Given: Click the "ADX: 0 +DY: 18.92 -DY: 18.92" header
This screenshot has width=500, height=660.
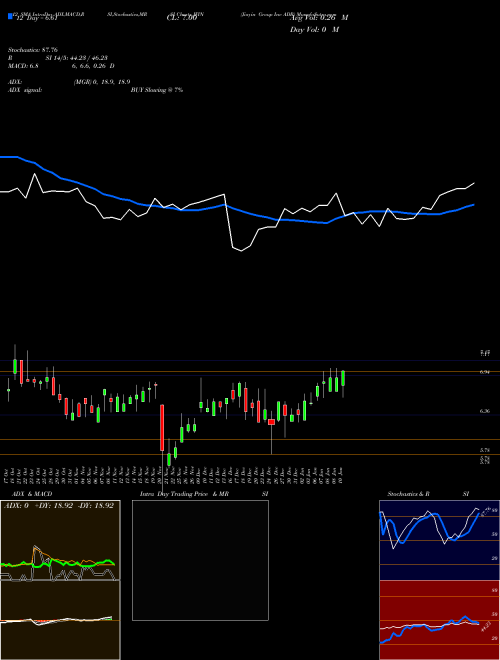Looking at the screenshot, I should 59,506.
